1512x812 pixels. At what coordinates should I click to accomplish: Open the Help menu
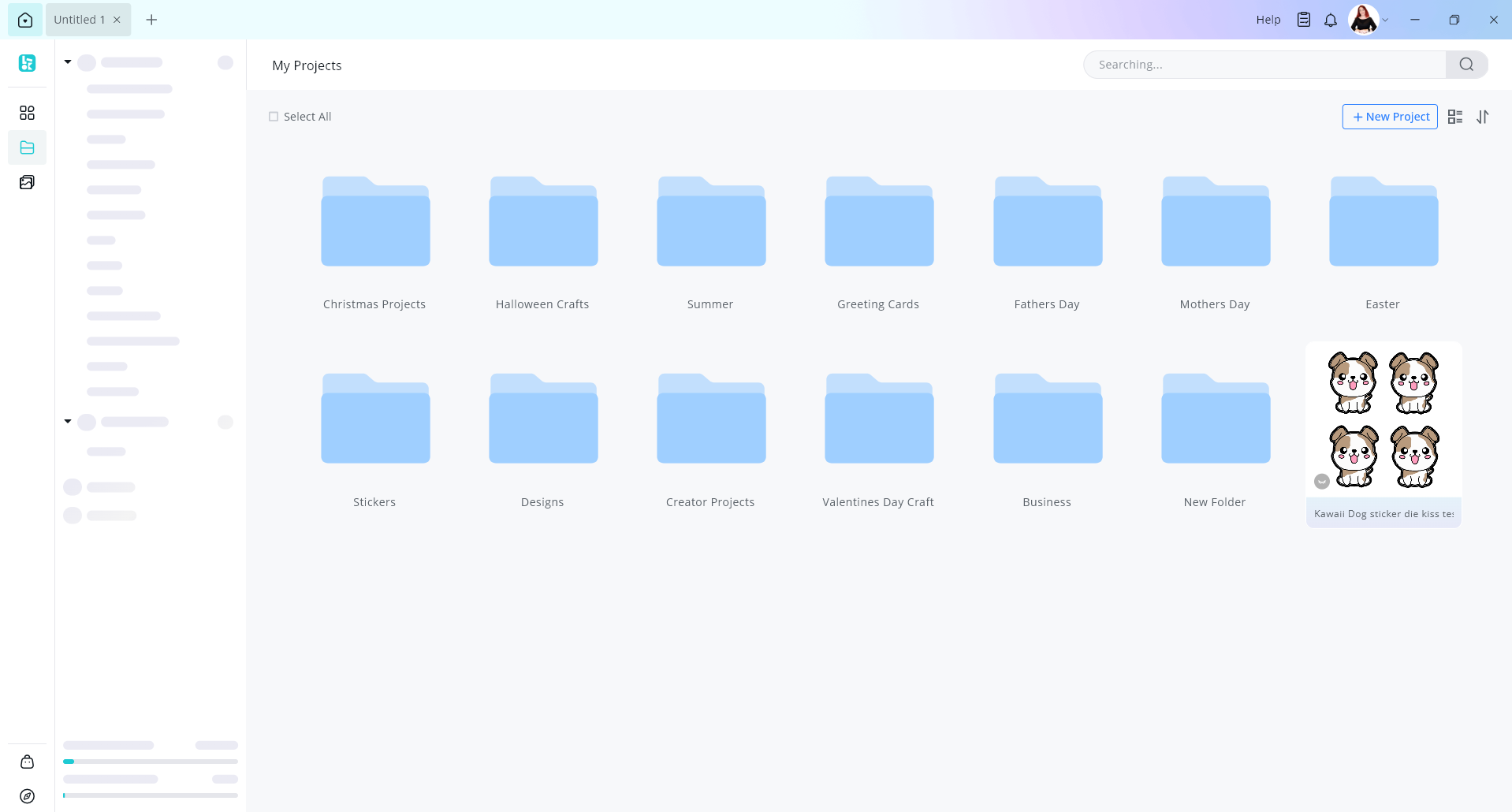[1268, 20]
